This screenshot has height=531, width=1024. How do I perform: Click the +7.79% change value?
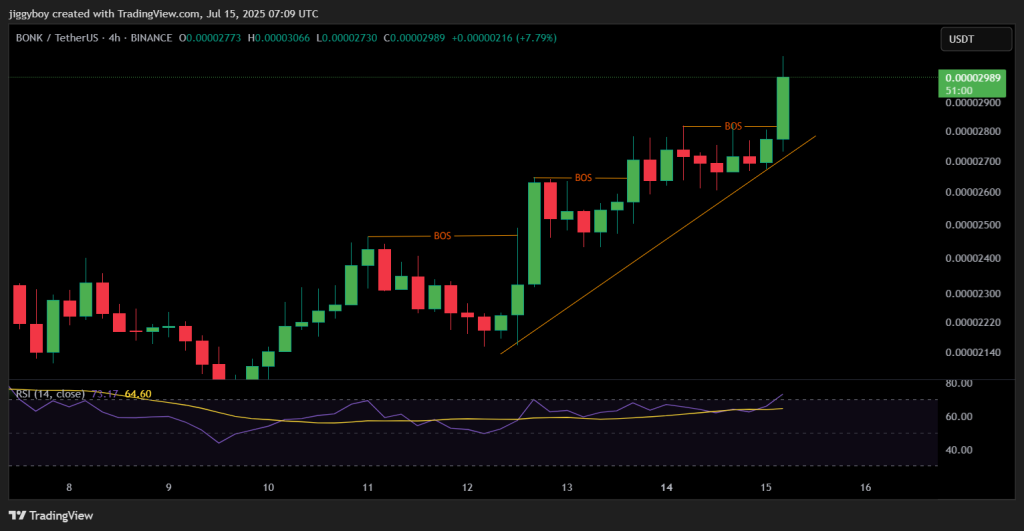(x=536, y=38)
